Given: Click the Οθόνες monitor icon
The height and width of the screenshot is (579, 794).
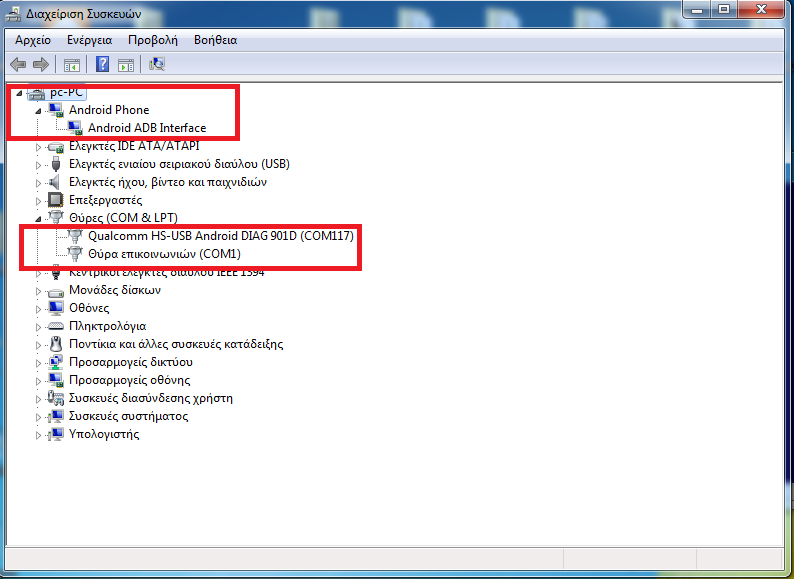Looking at the screenshot, I should point(56,308).
